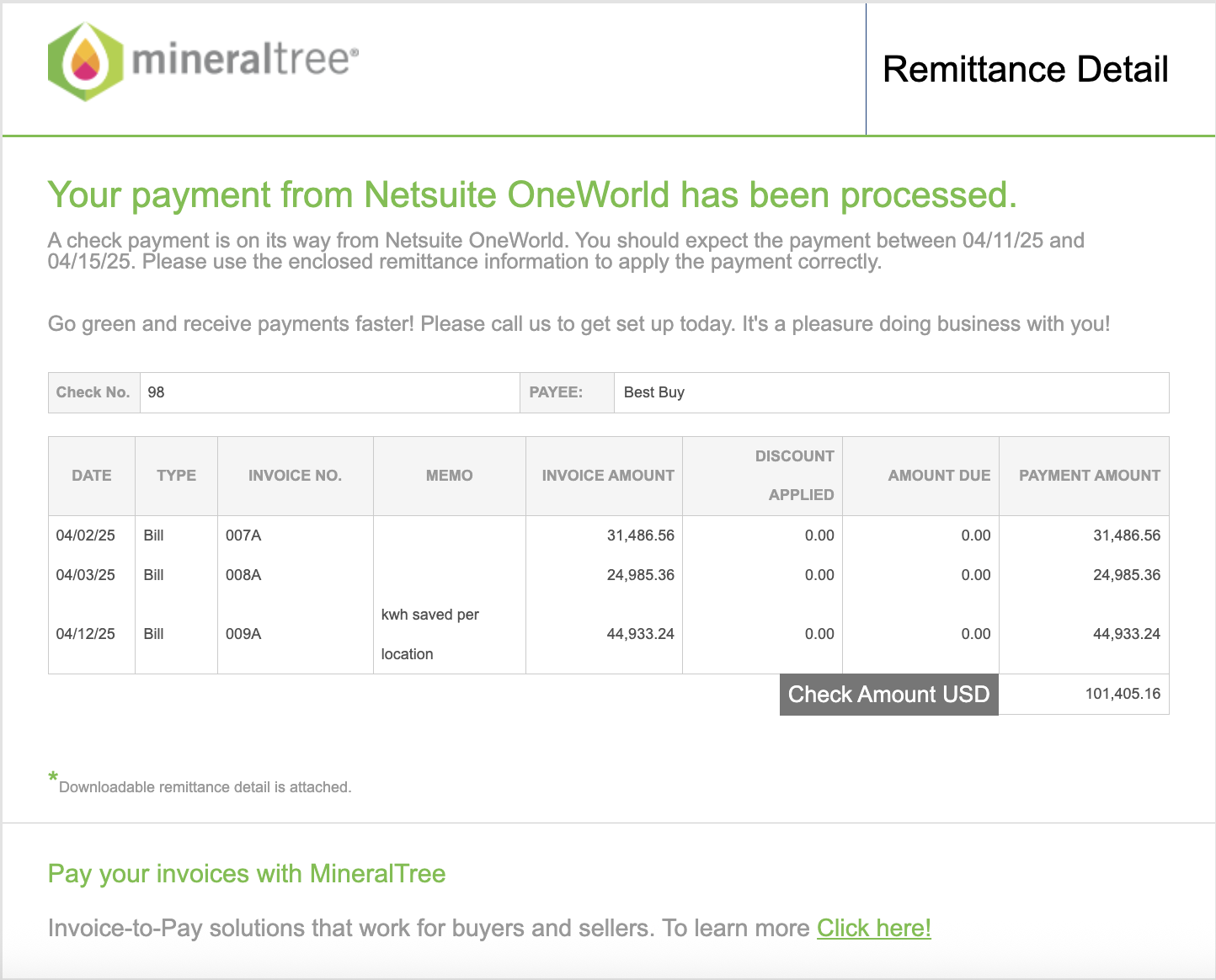
Task: Click the "Check Amount USD" label
Action: coord(889,695)
